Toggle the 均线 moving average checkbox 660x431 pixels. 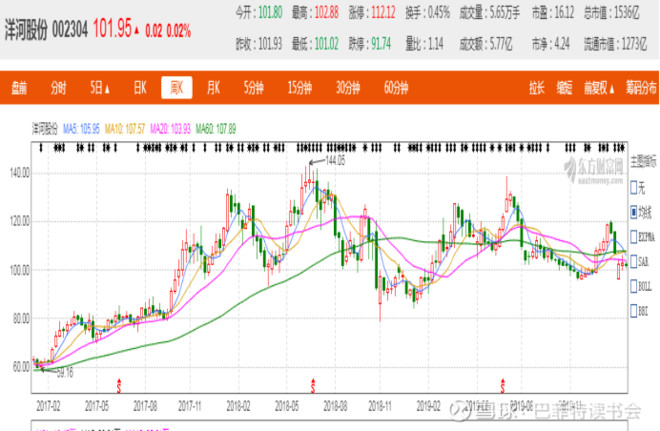[634, 212]
